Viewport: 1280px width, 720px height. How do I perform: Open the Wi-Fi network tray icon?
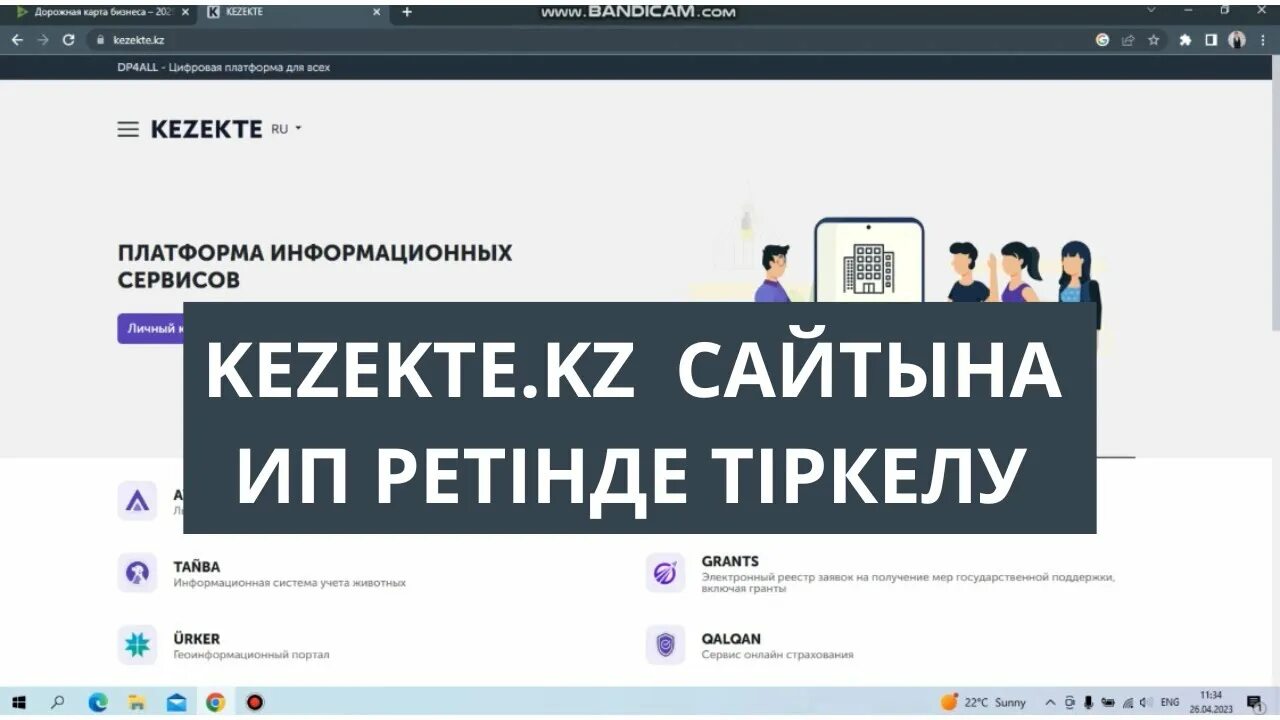click(1128, 702)
